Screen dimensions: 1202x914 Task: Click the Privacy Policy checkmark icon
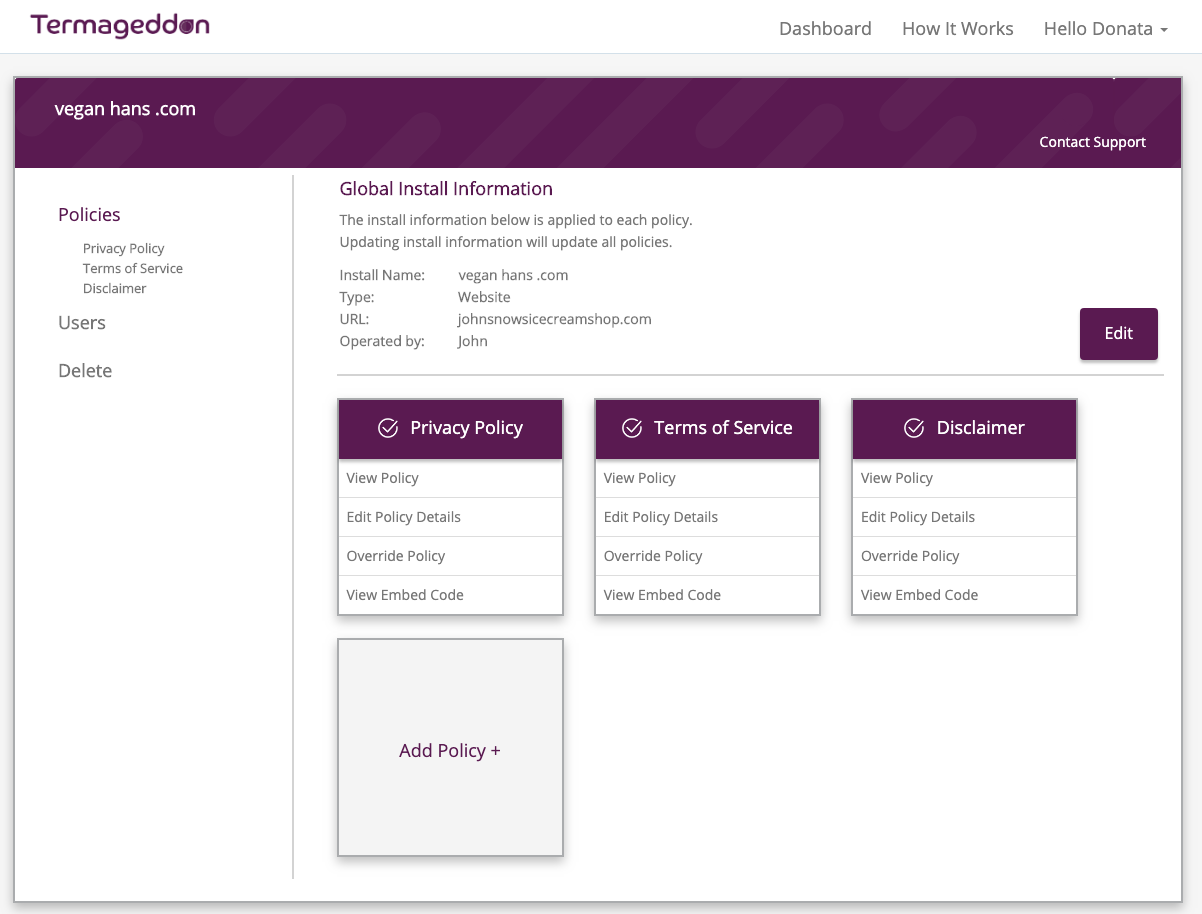pyautogui.click(x=388, y=428)
